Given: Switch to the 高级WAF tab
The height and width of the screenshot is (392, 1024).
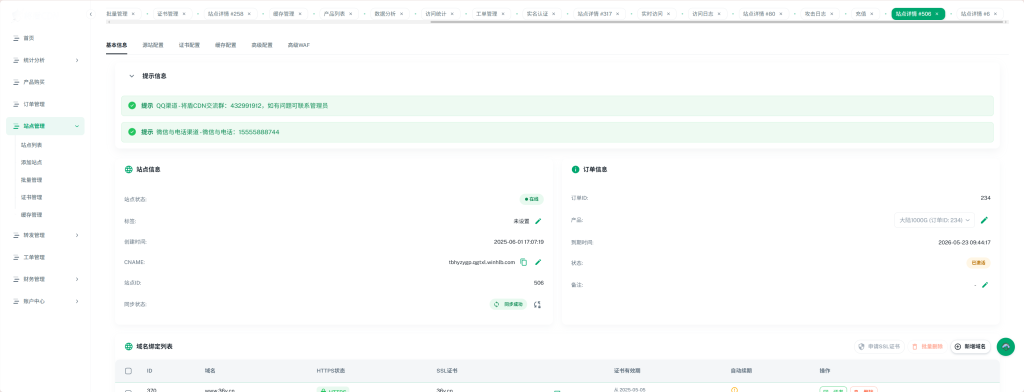Looking at the screenshot, I should point(298,46).
